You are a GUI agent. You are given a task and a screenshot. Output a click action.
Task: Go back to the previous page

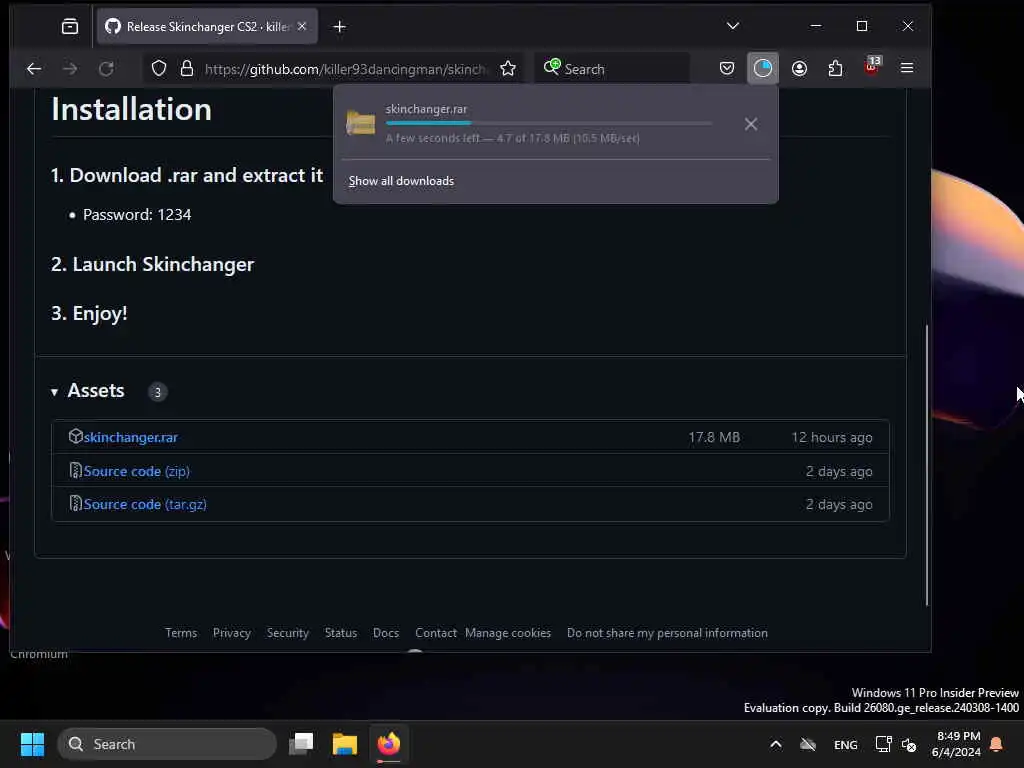(x=34, y=69)
